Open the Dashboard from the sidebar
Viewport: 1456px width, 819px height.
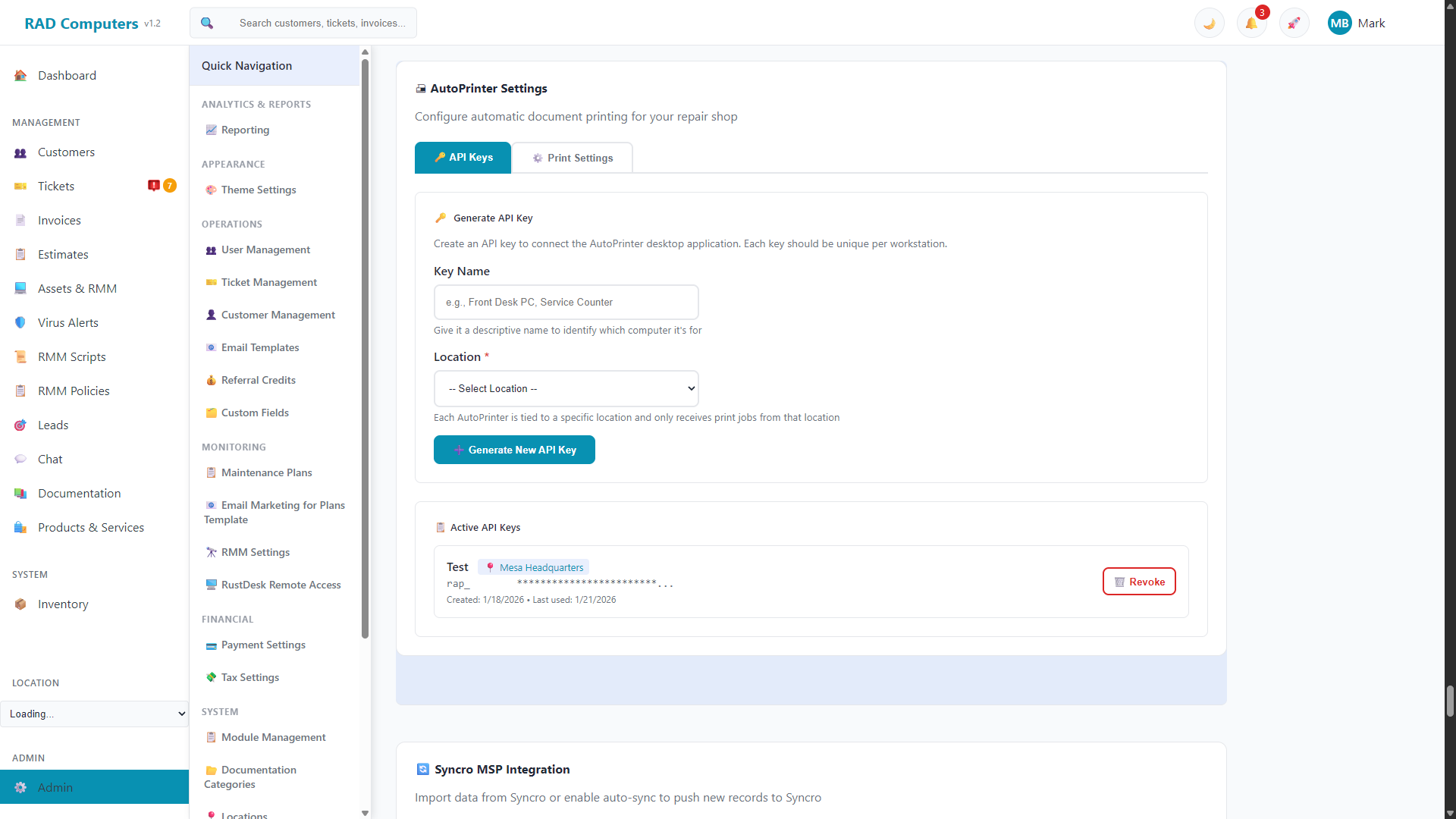click(x=67, y=75)
